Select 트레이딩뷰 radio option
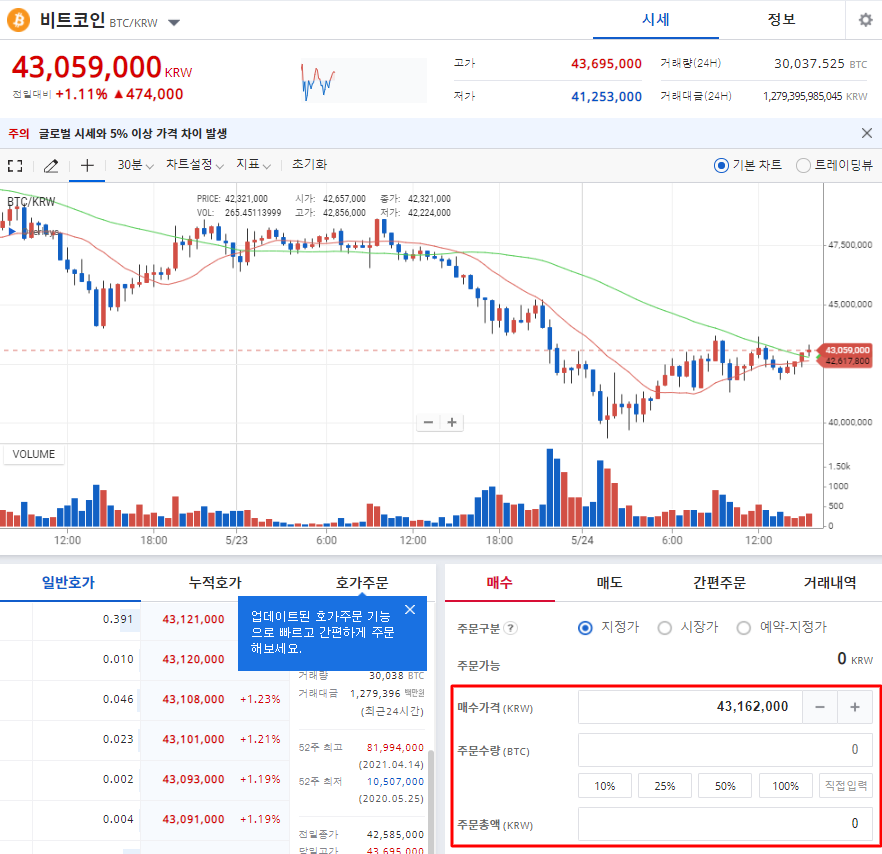Viewport: 882px width, 854px height. pos(803,165)
